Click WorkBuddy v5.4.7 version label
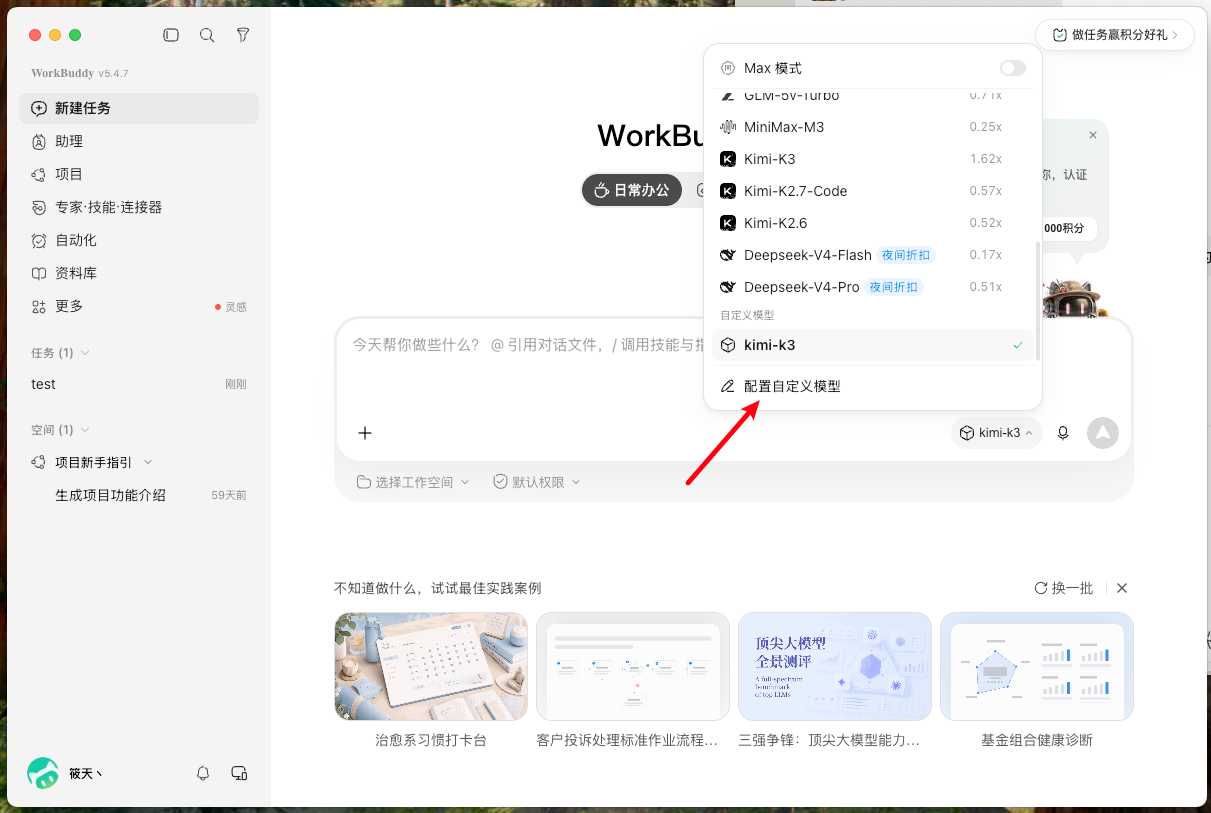1211x813 pixels. pos(80,73)
